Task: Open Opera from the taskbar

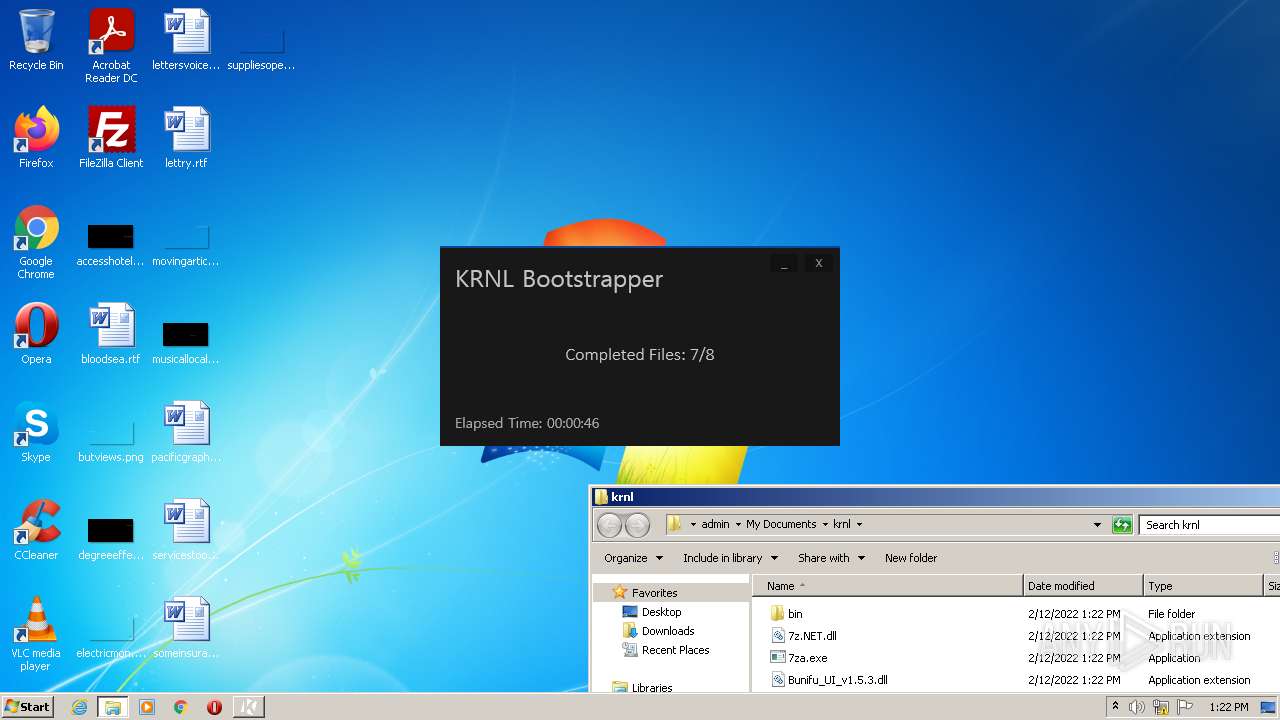Action: tap(214, 707)
